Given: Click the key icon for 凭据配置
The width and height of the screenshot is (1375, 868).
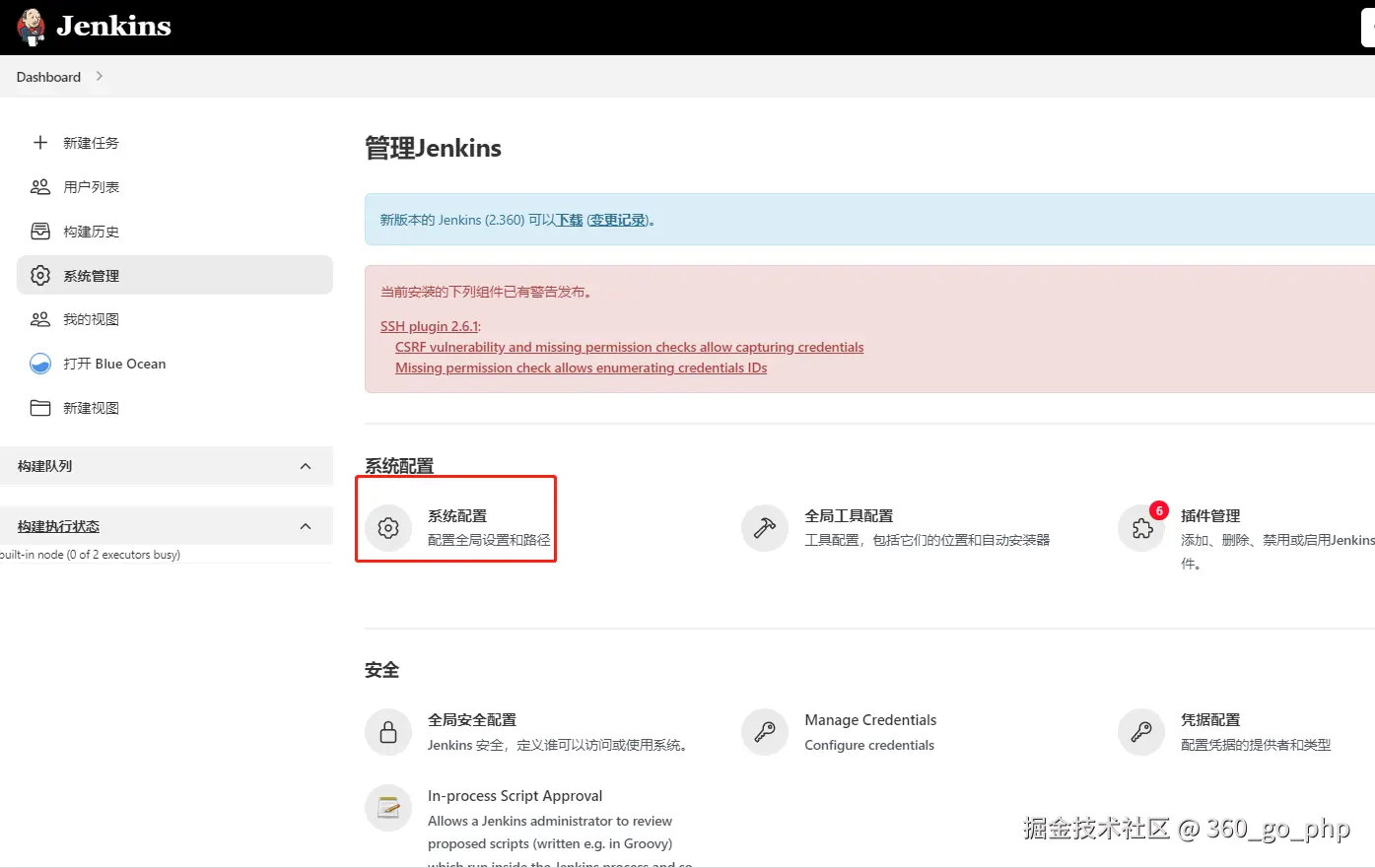Looking at the screenshot, I should pos(1141,732).
